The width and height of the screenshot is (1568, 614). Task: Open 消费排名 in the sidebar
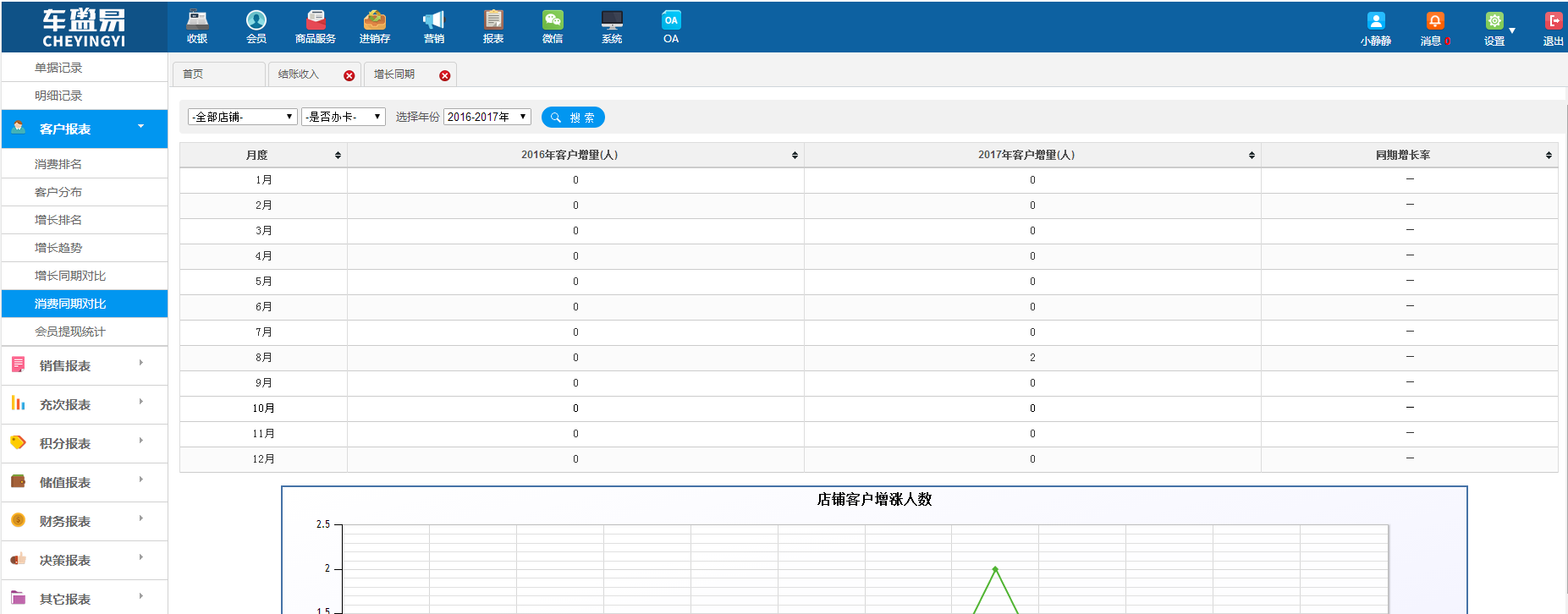coord(58,164)
